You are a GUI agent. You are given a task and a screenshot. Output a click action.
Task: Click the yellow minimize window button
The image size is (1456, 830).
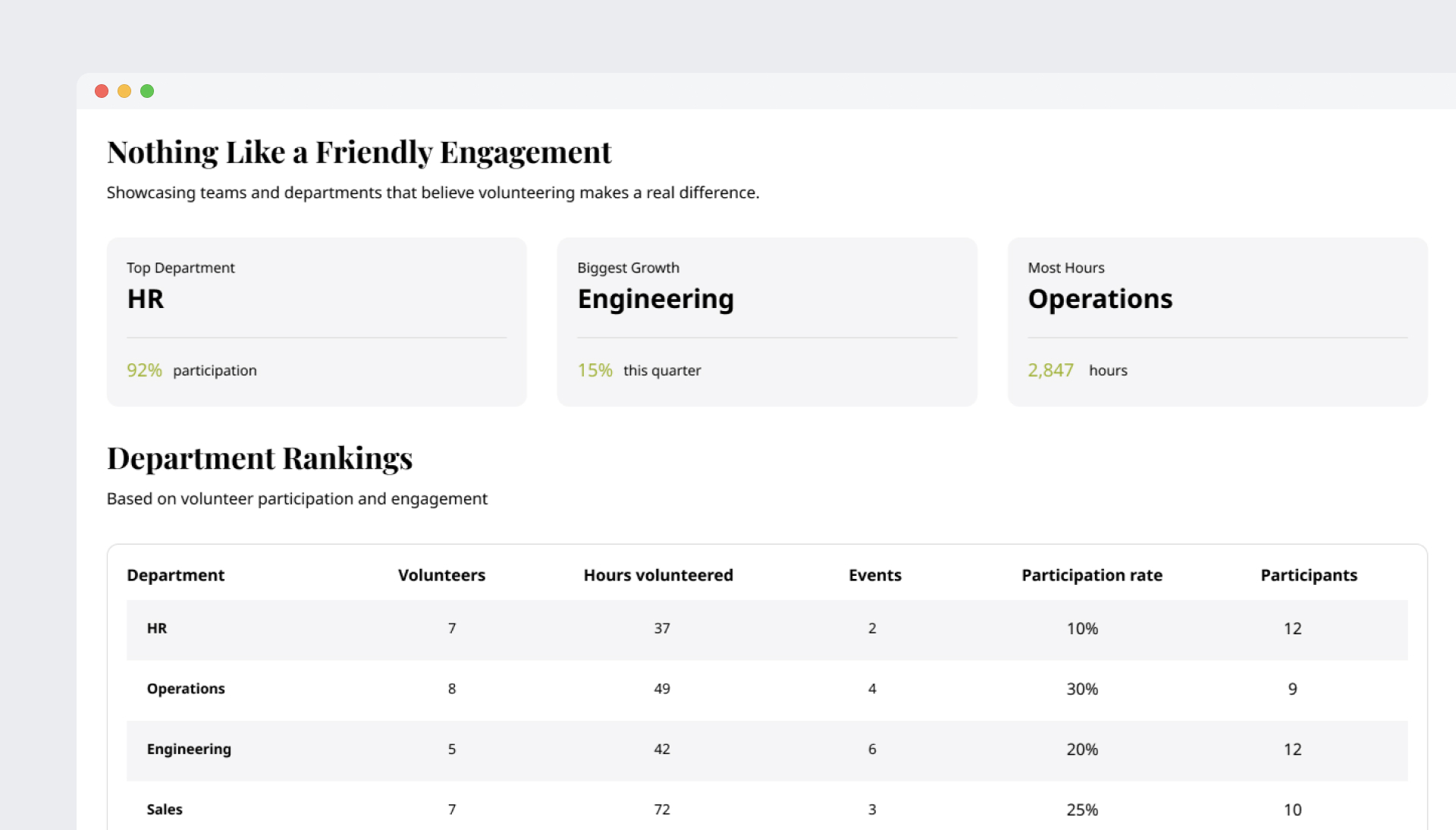(x=124, y=91)
